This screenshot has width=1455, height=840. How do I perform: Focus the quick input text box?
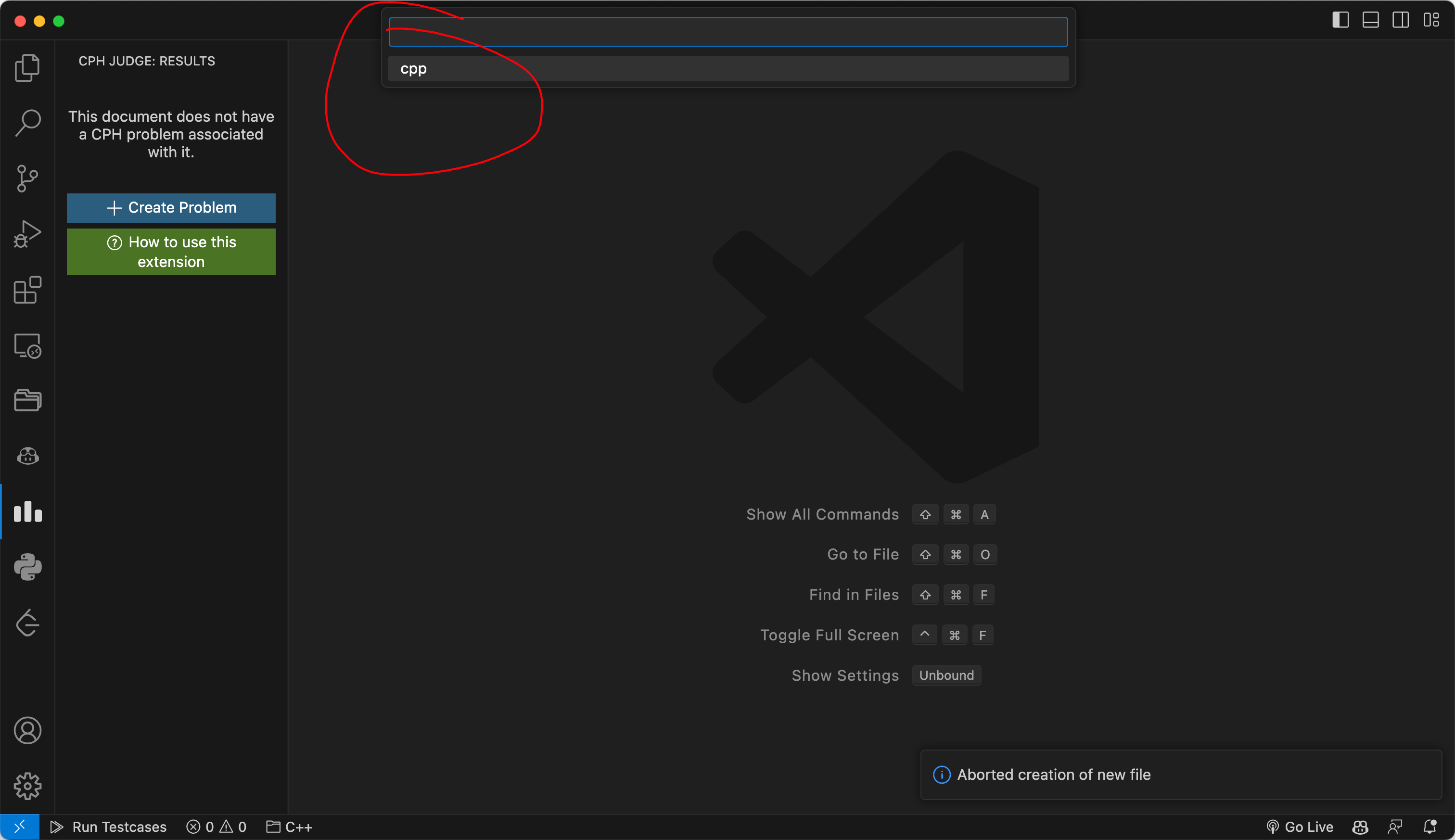tap(728, 32)
